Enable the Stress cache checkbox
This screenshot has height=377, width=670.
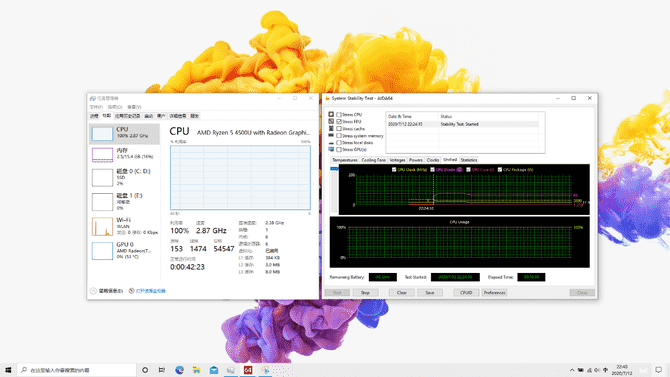339,129
